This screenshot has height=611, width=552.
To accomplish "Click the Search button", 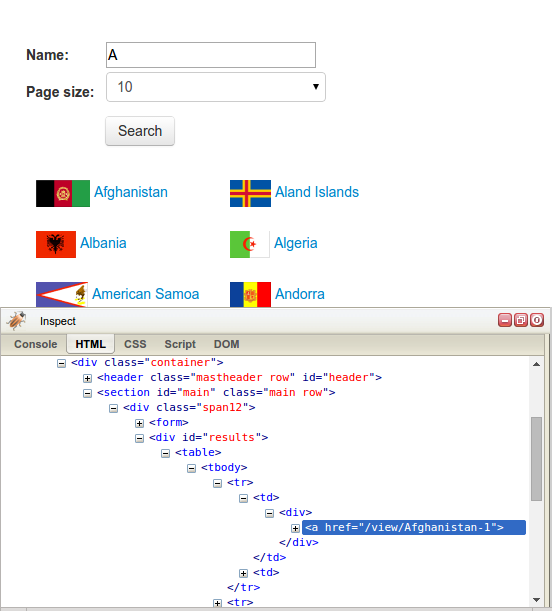I will tap(140, 131).
